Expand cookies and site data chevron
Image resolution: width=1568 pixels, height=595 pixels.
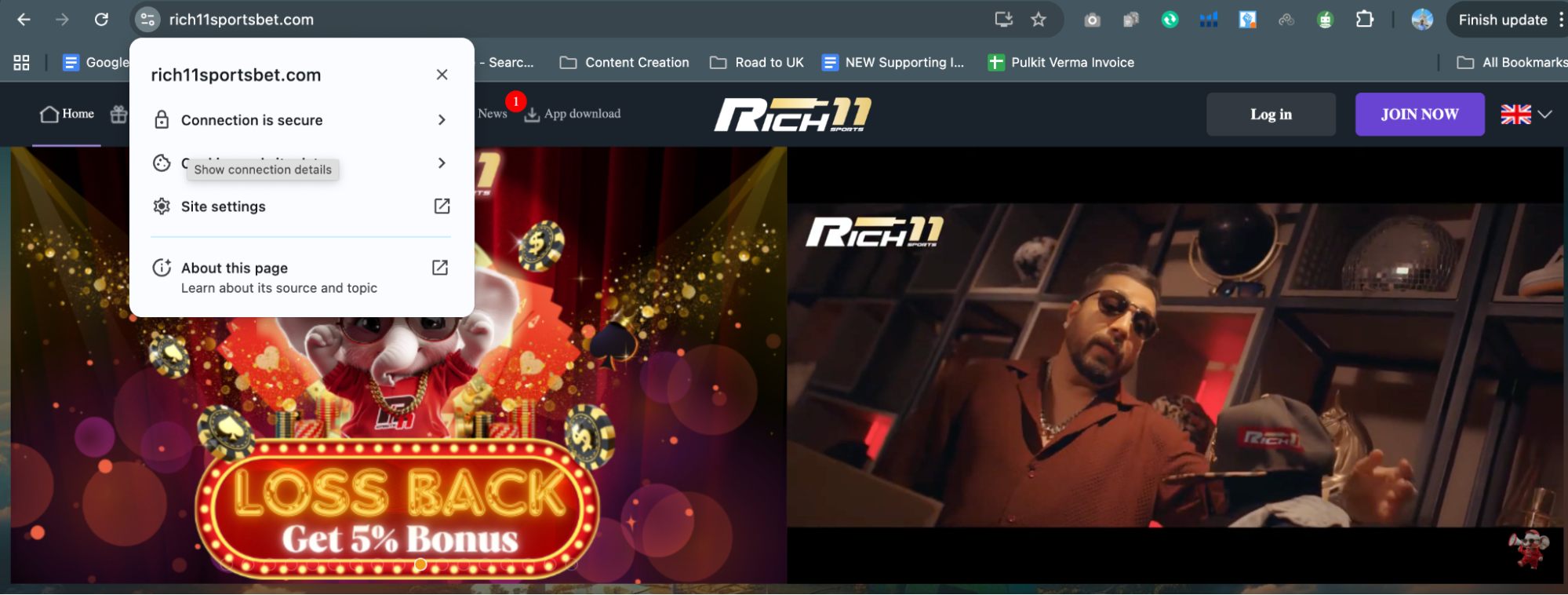tap(442, 163)
